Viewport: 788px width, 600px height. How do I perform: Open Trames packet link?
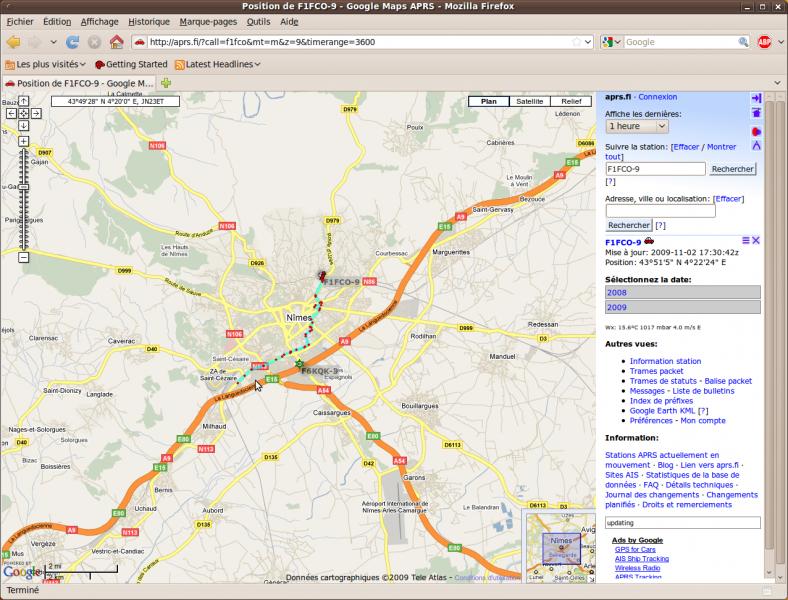point(656,371)
